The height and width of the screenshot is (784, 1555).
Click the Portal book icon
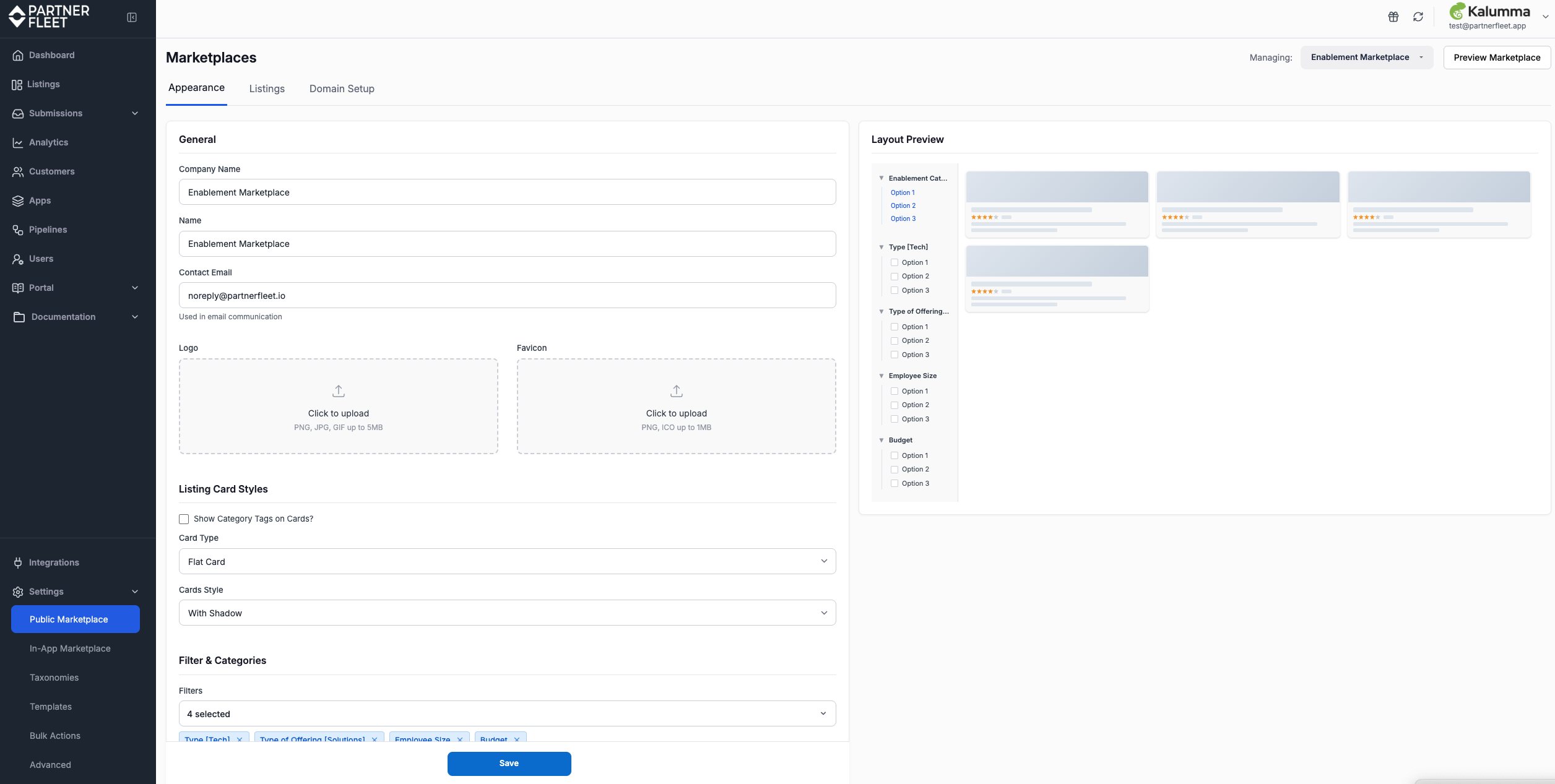click(x=18, y=288)
